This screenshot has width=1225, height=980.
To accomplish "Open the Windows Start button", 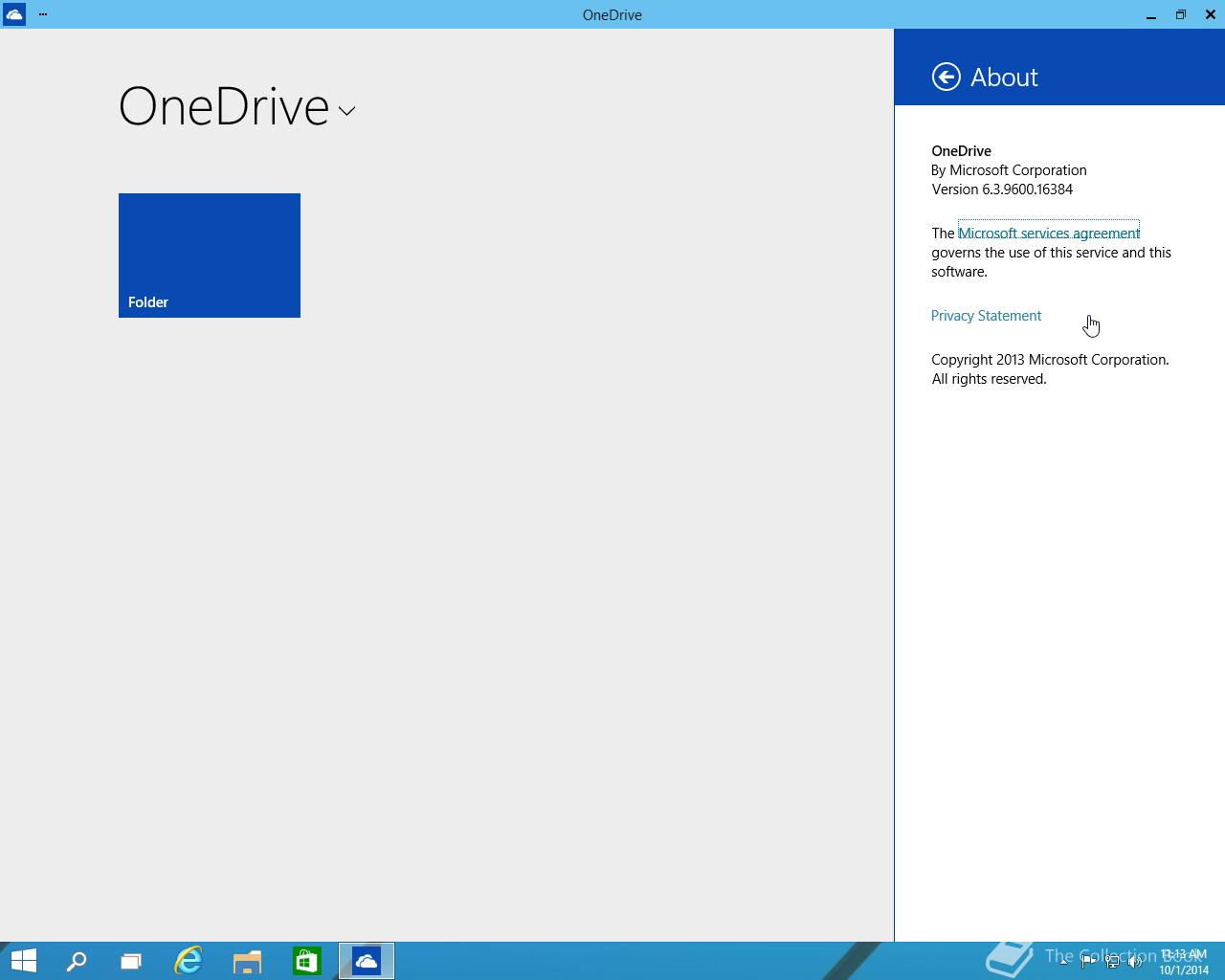I will coord(23,961).
